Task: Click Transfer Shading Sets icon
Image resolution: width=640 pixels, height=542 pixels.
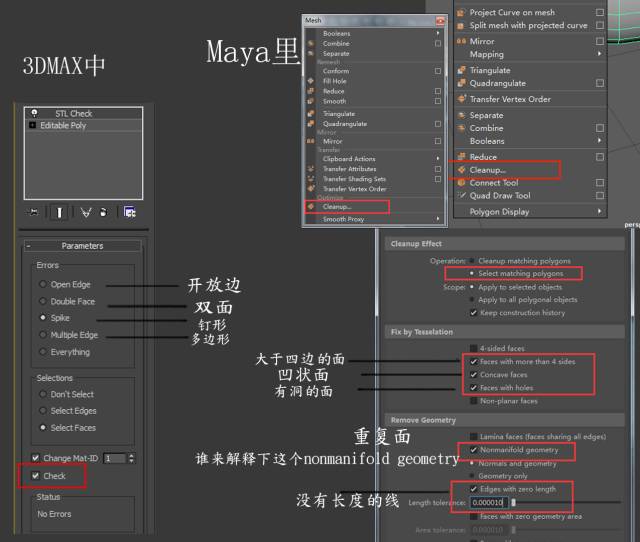Action: pyautogui.click(x=311, y=178)
